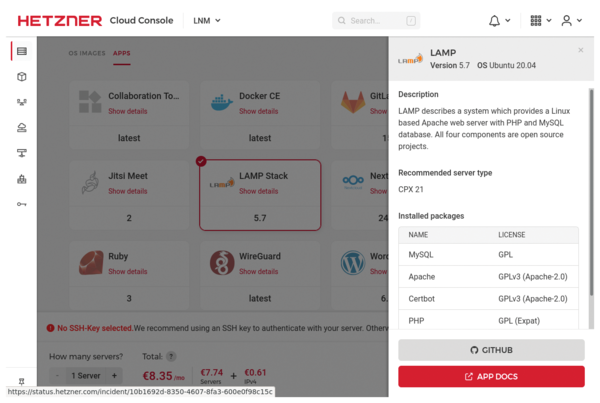Select Jitsi Meet version 2

pos(129,218)
